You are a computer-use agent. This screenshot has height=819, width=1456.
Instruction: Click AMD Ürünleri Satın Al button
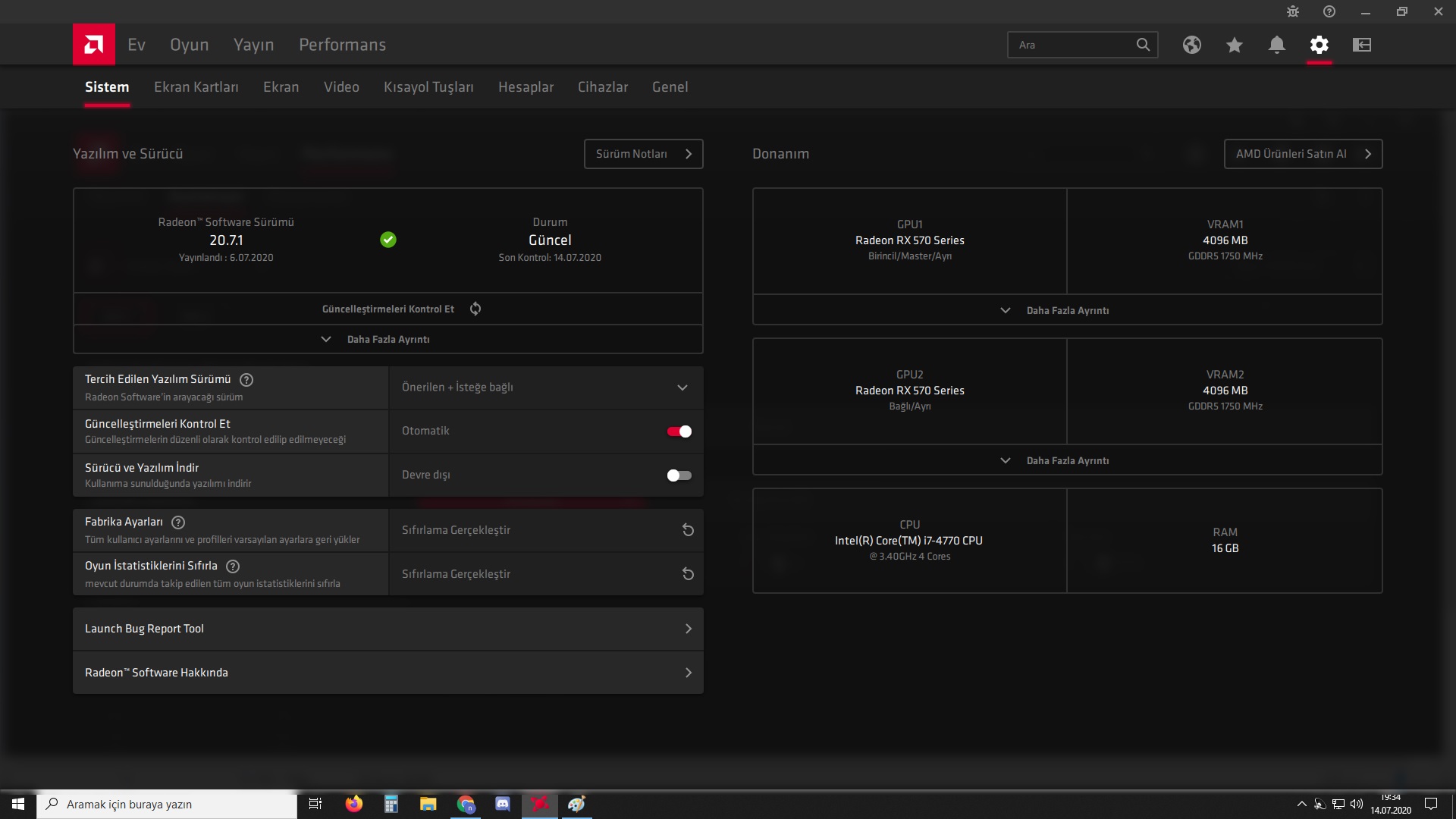pos(1302,154)
